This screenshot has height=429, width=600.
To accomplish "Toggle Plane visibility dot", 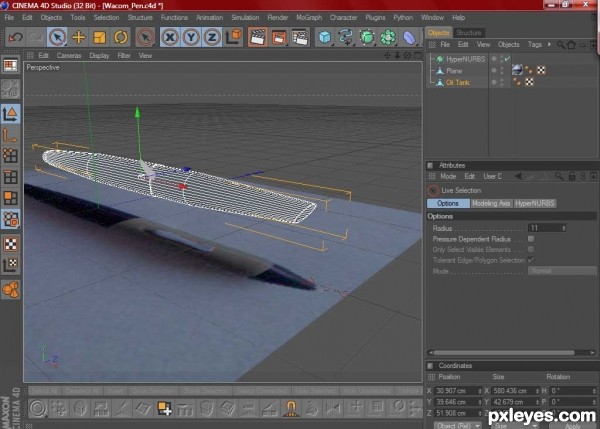I will 494,70.
